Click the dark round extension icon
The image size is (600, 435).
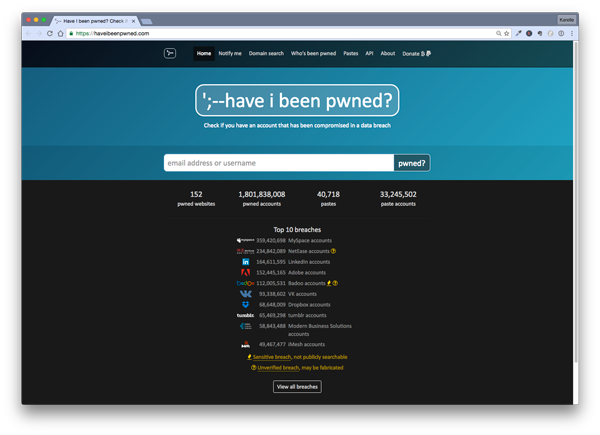pyautogui.click(x=529, y=34)
